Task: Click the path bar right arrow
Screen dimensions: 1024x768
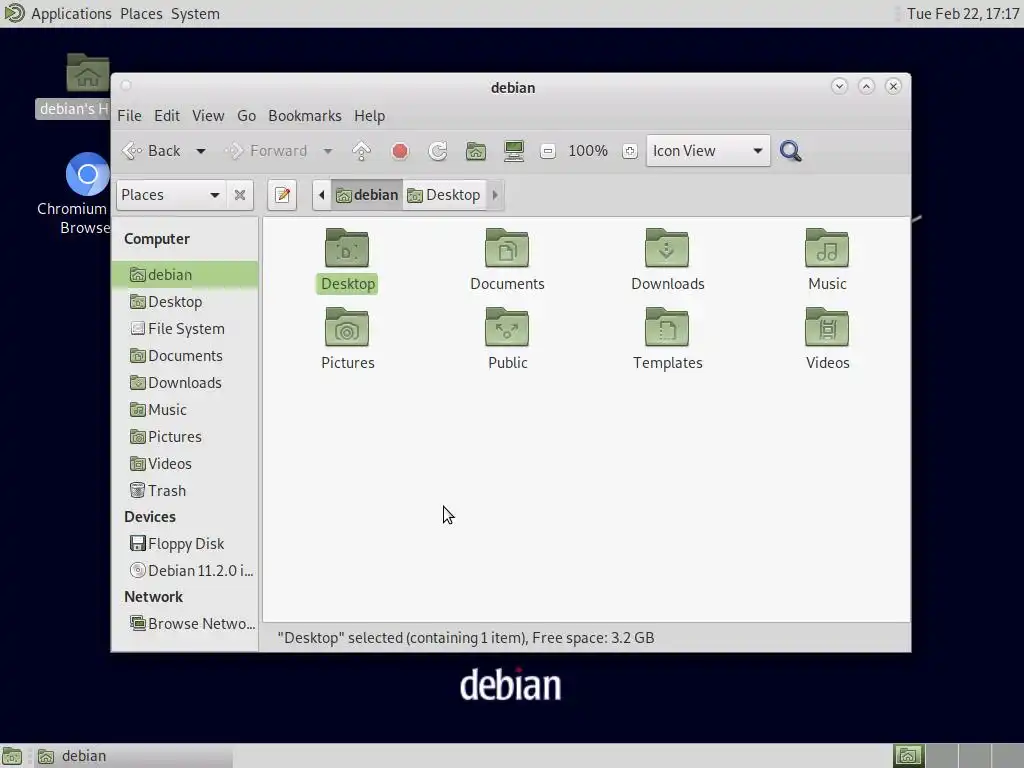Action: (x=495, y=195)
